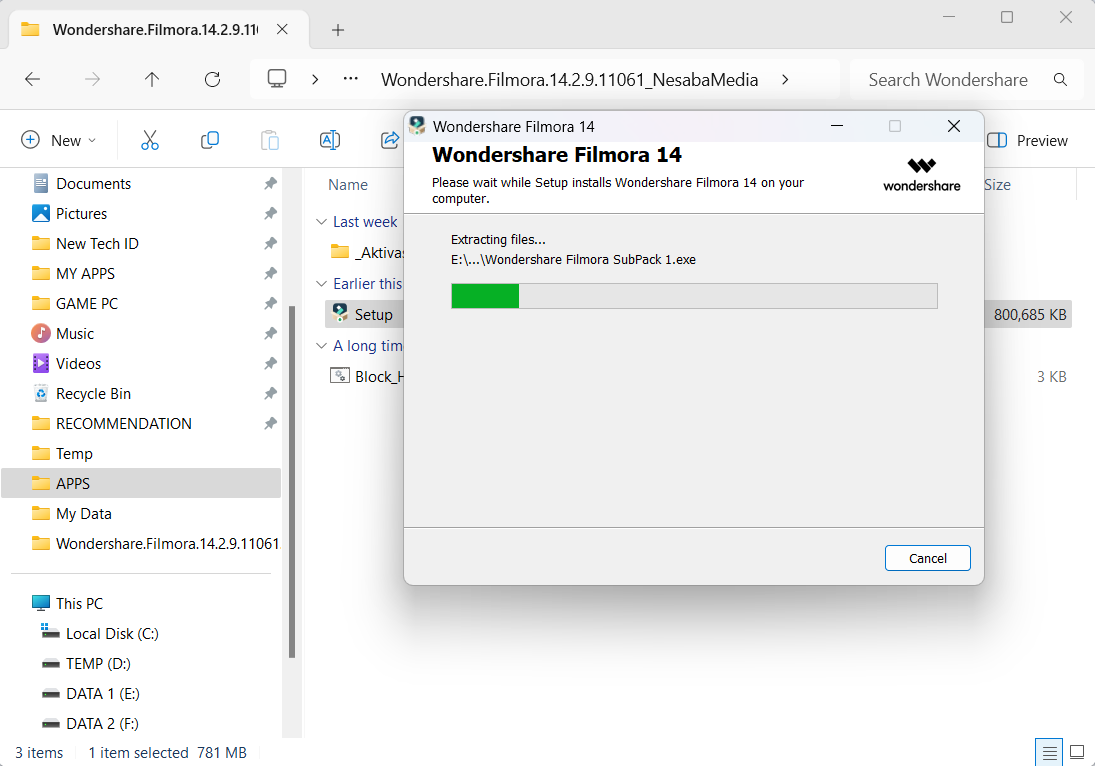Toggle the Preview pane

1028,140
